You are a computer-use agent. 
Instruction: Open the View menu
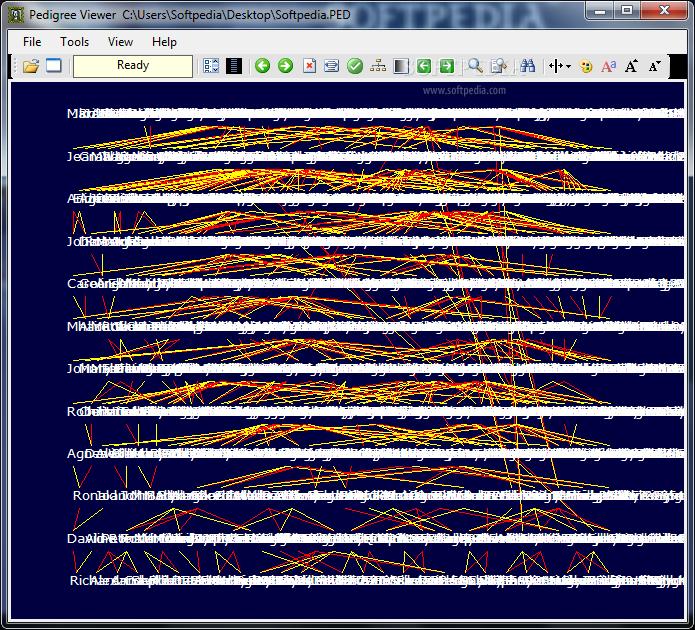coord(120,42)
